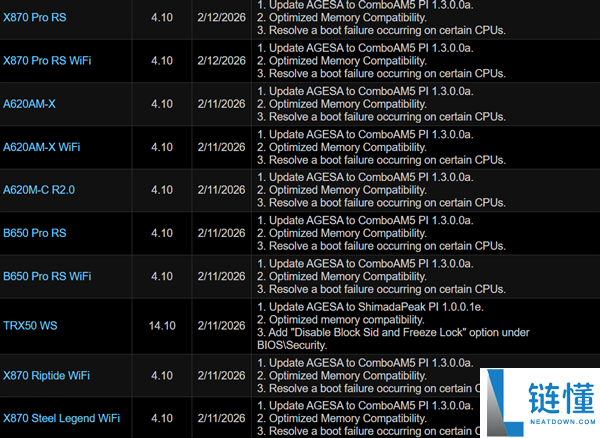The image size is (600, 438).
Task: Select version 4.10 in X870 Riptide WiFi row
Action: [x=162, y=376]
